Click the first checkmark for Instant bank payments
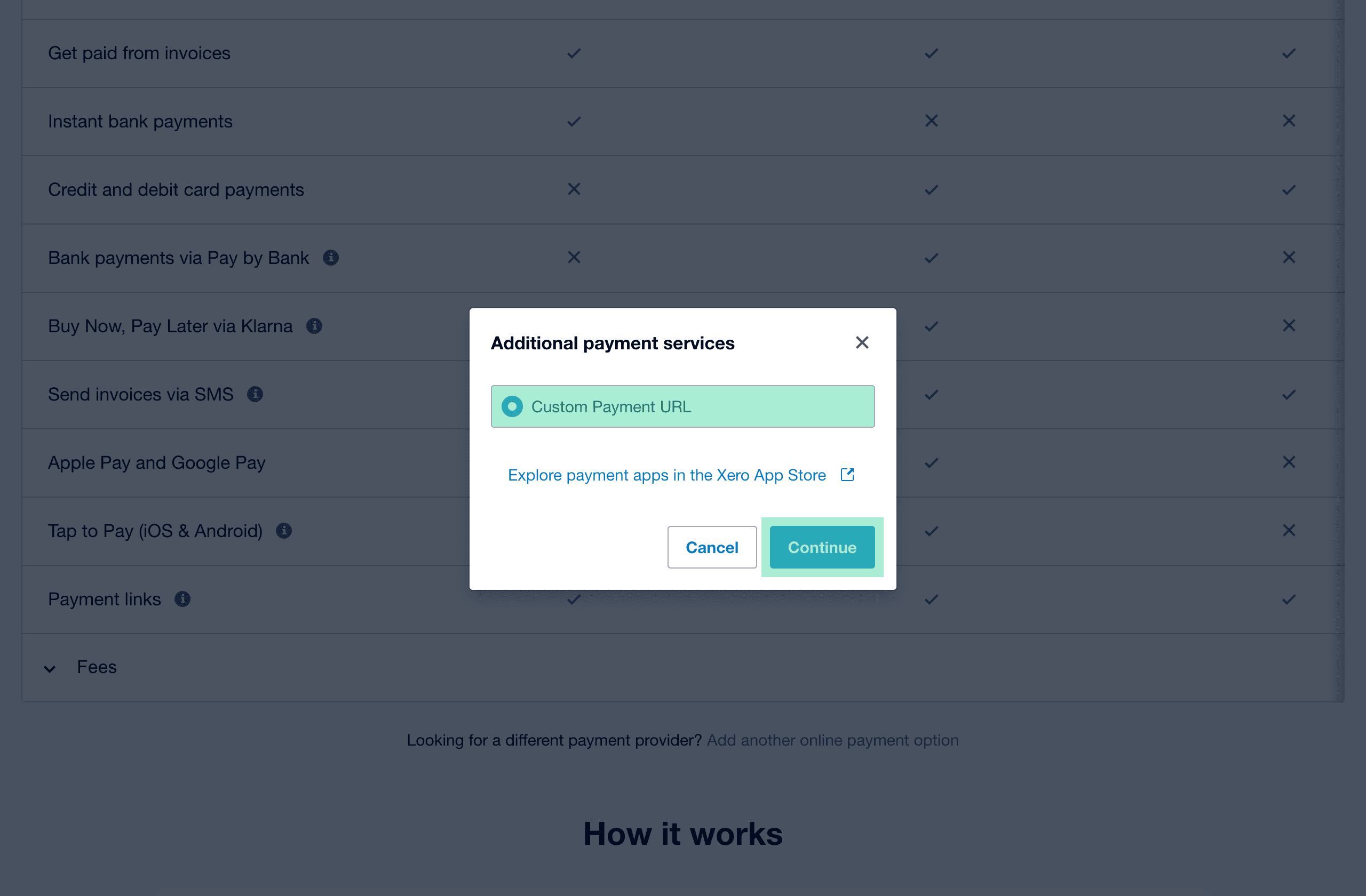Screen dimensions: 1366x896 (574, 122)
